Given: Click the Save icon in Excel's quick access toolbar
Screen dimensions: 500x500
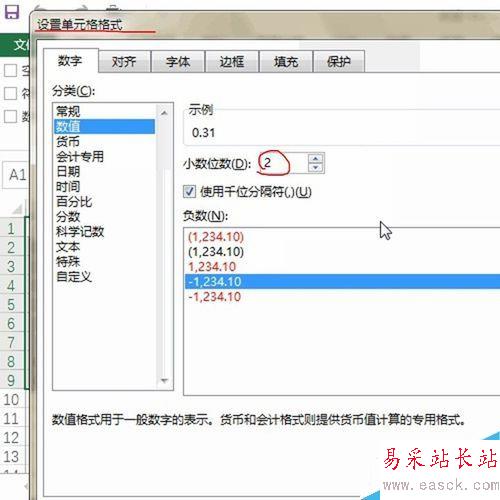Looking at the screenshot, I should [12, 11].
